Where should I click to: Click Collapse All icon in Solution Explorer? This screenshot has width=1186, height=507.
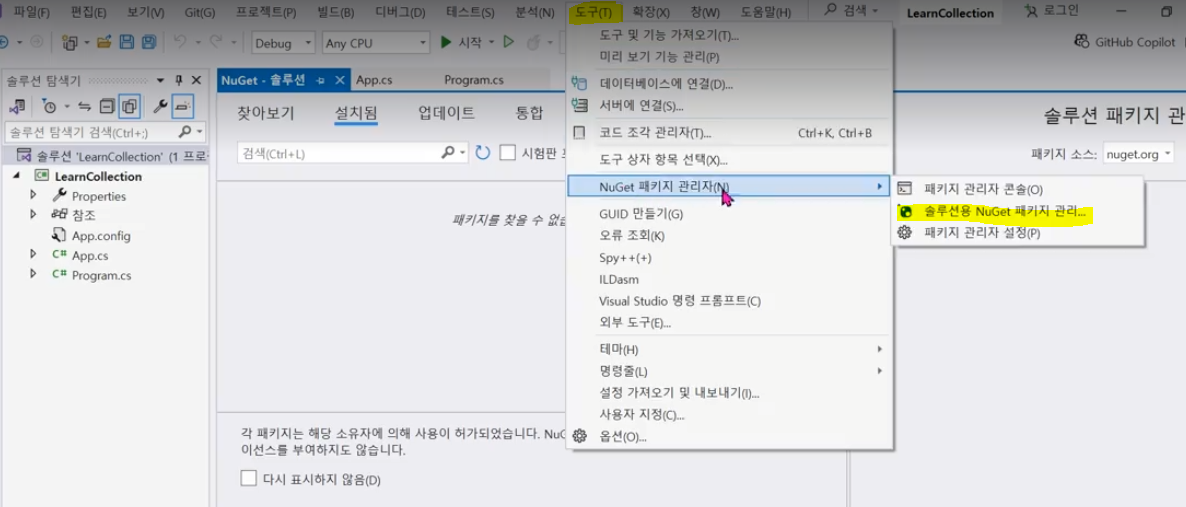coord(107,106)
